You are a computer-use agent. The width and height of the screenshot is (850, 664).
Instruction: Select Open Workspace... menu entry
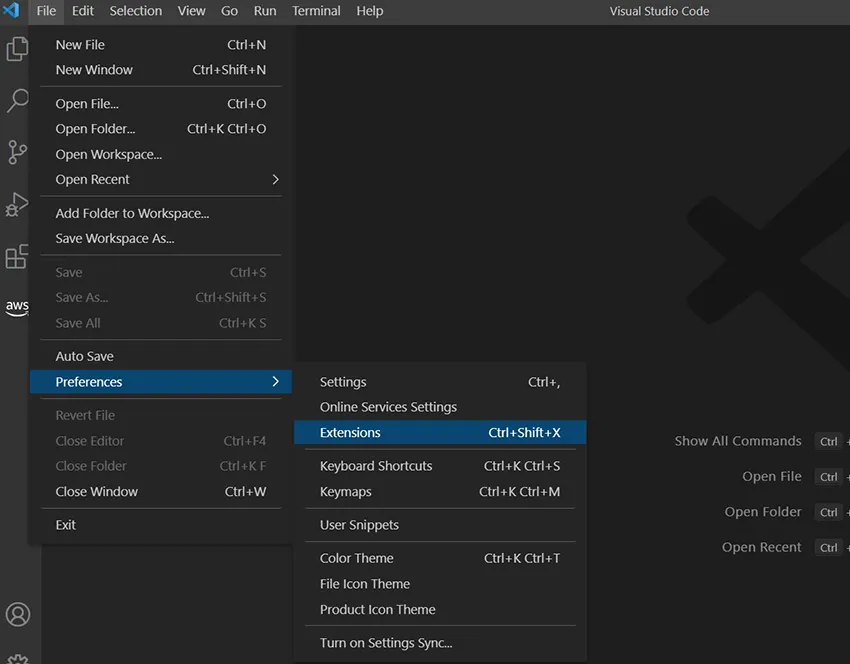tap(161, 154)
